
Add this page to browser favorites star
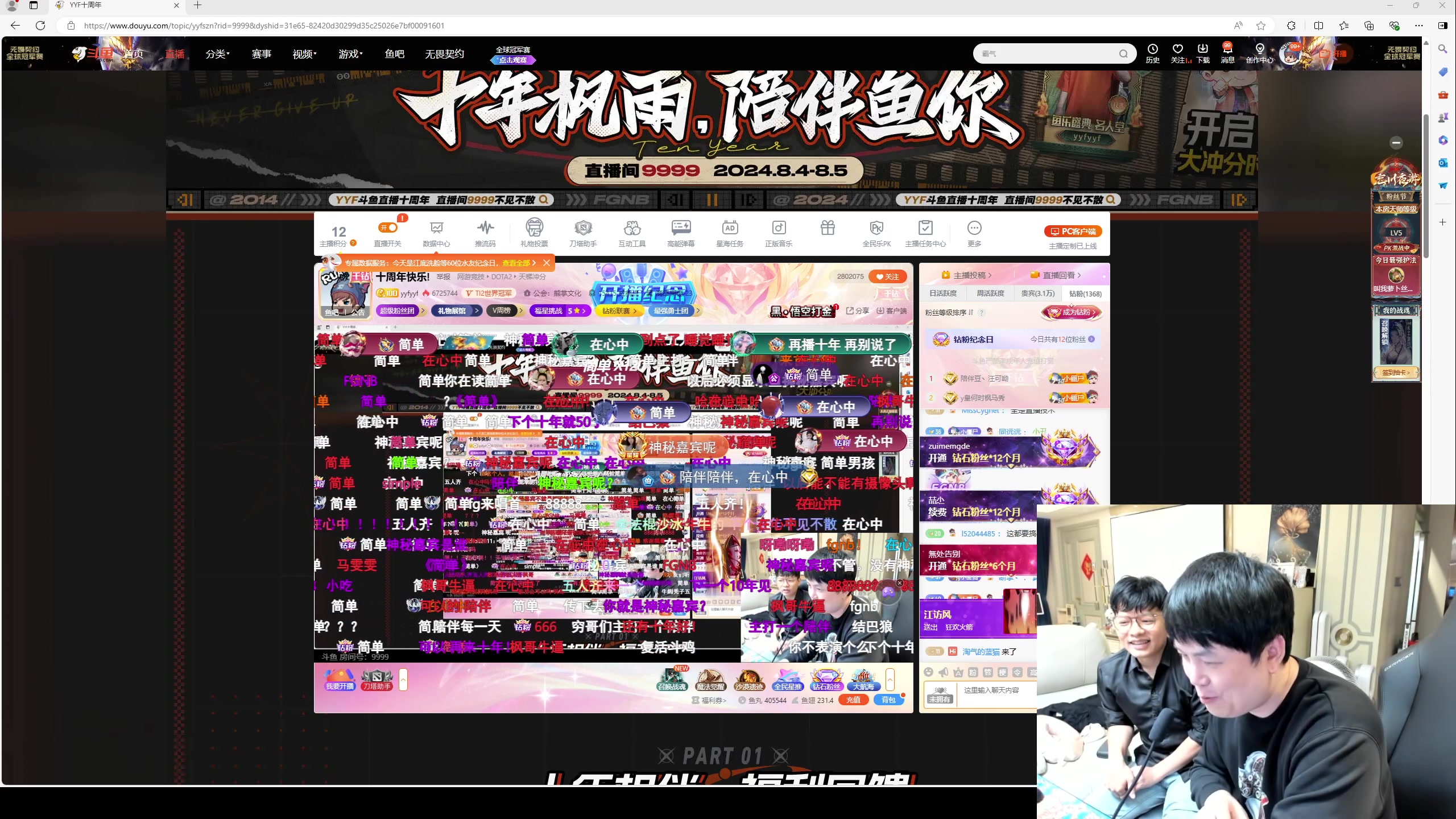[x=1261, y=26]
